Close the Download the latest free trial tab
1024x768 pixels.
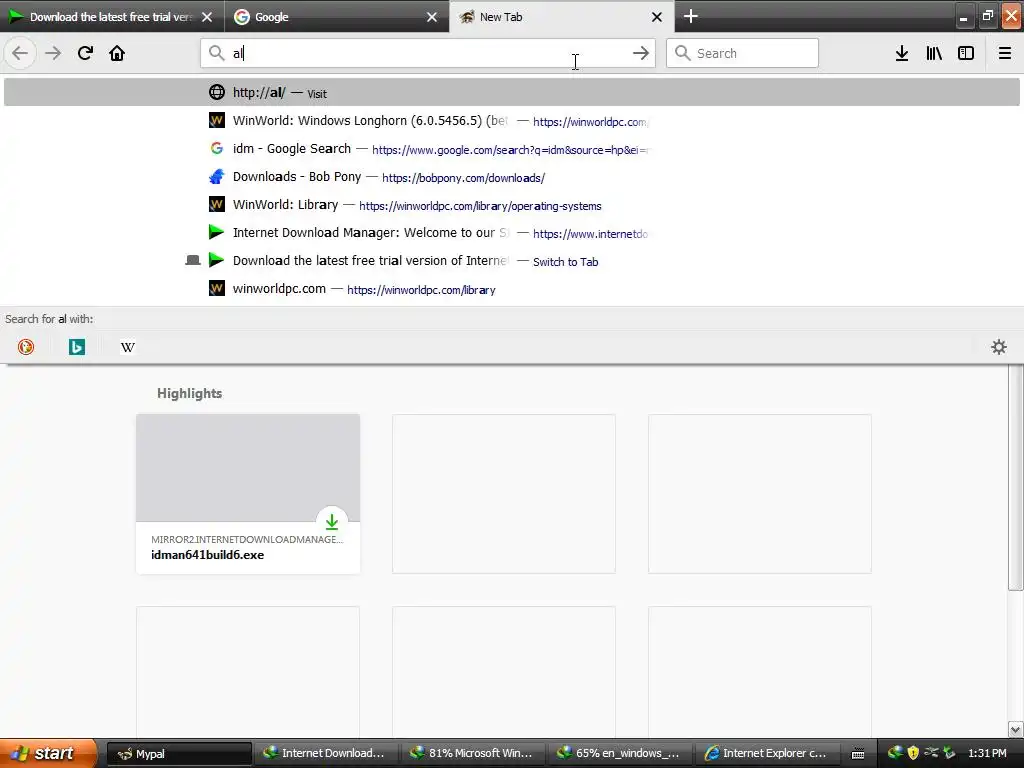tap(207, 17)
